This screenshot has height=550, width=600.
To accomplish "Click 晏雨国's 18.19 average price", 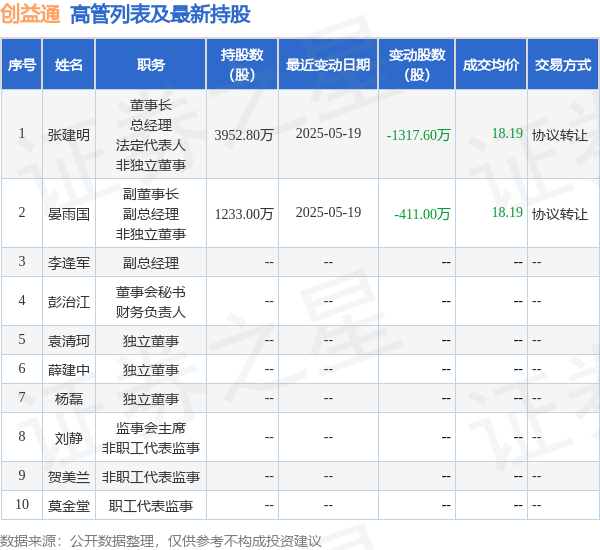I will tap(507, 212).
